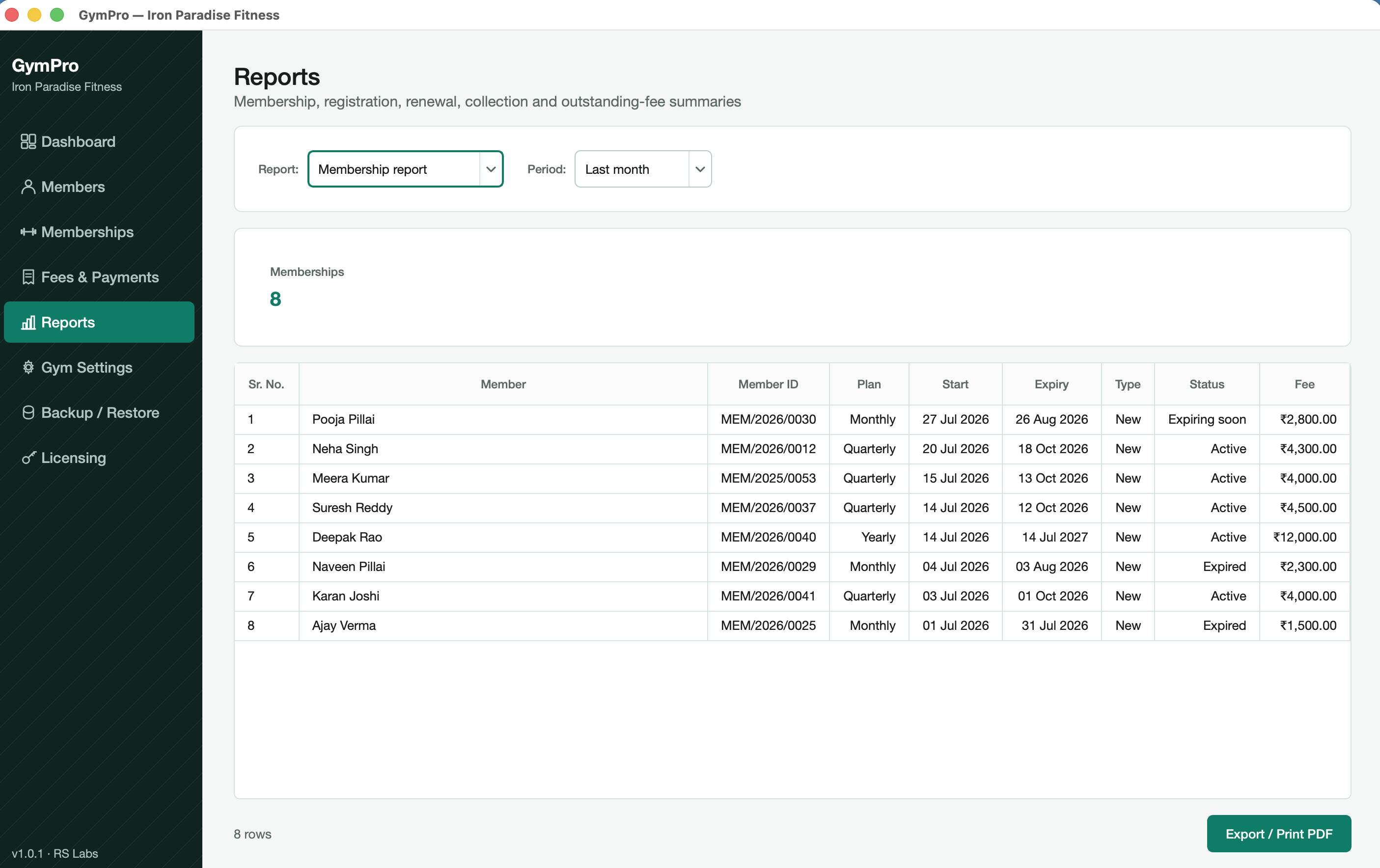Viewport: 1380px width, 868px height.
Task: Sort by Sr. No. column header
Action: click(267, 384)
